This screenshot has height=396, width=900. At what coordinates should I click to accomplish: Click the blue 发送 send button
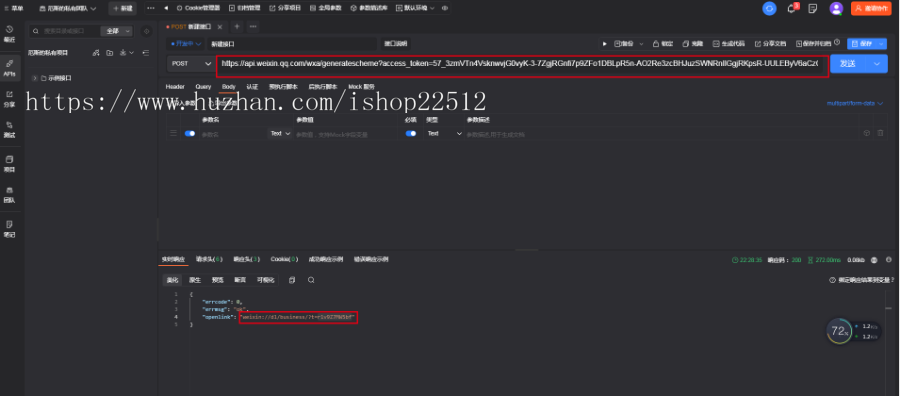click(848, 64)
